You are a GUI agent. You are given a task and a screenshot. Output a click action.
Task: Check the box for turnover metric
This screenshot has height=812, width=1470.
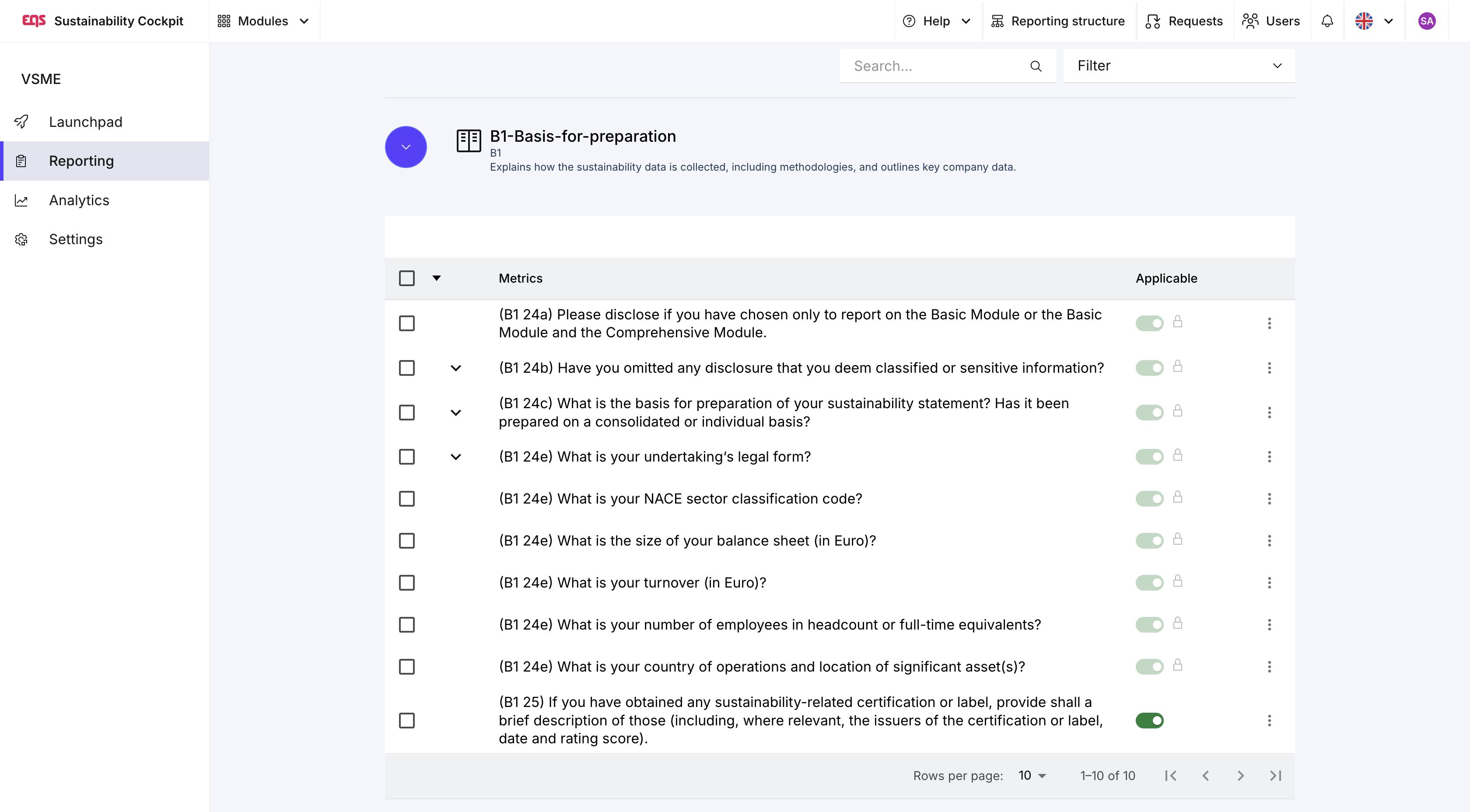pyautogui.click(x=406, y=583)
